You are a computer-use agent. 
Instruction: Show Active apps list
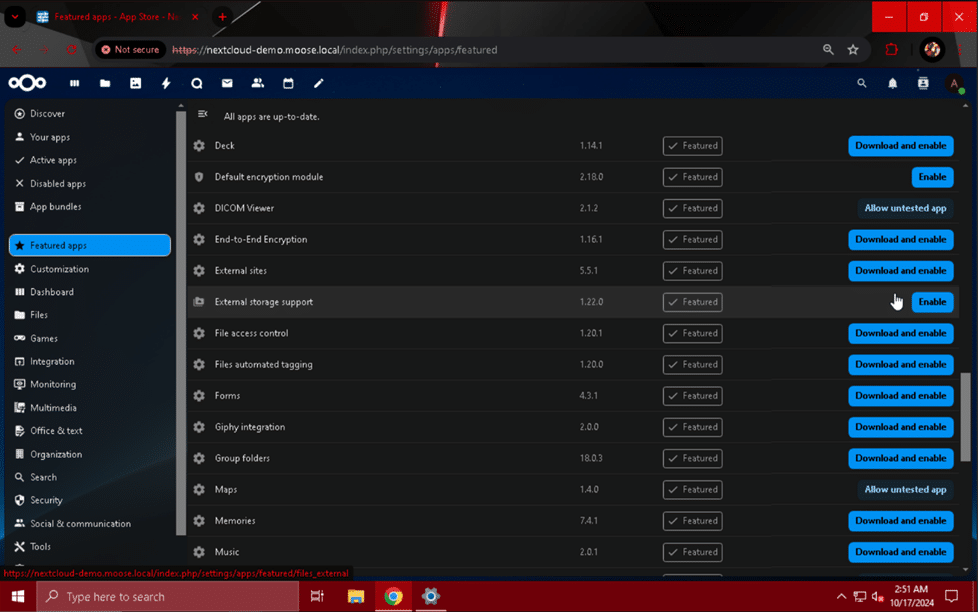[90, 160]
